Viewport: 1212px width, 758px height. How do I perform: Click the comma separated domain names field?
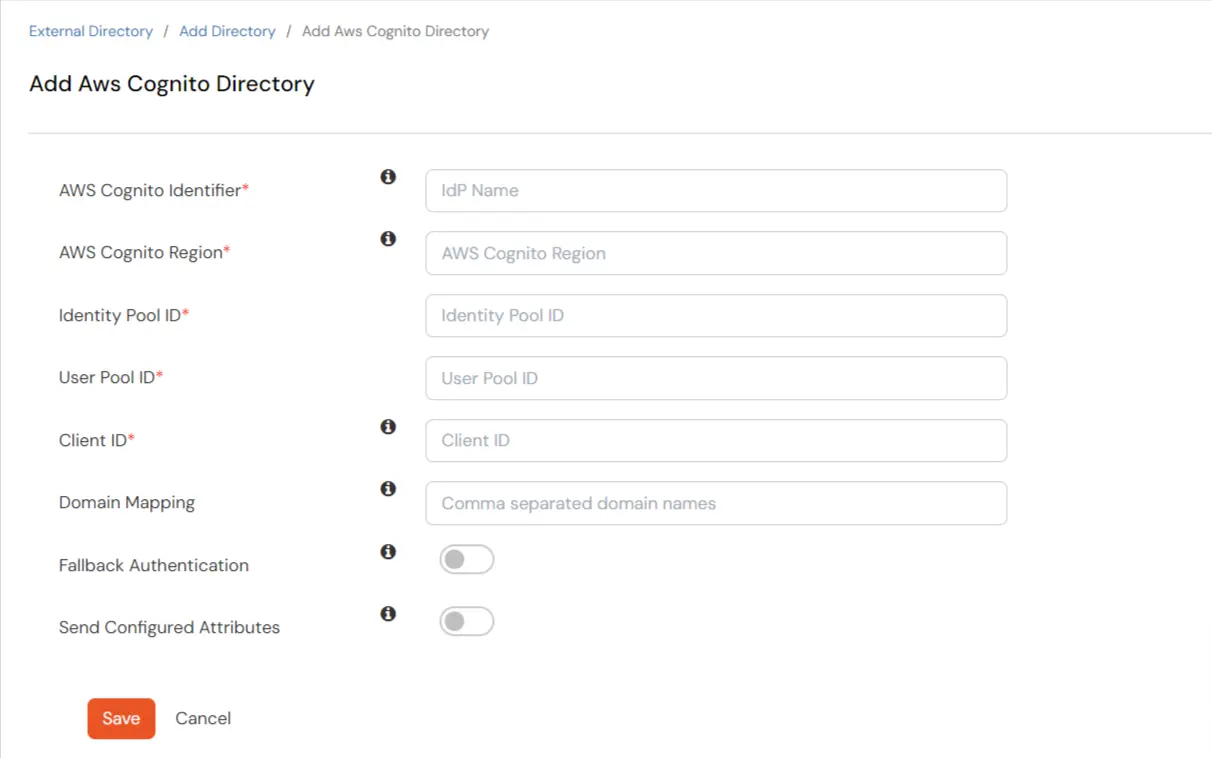(x=716, y=503)
